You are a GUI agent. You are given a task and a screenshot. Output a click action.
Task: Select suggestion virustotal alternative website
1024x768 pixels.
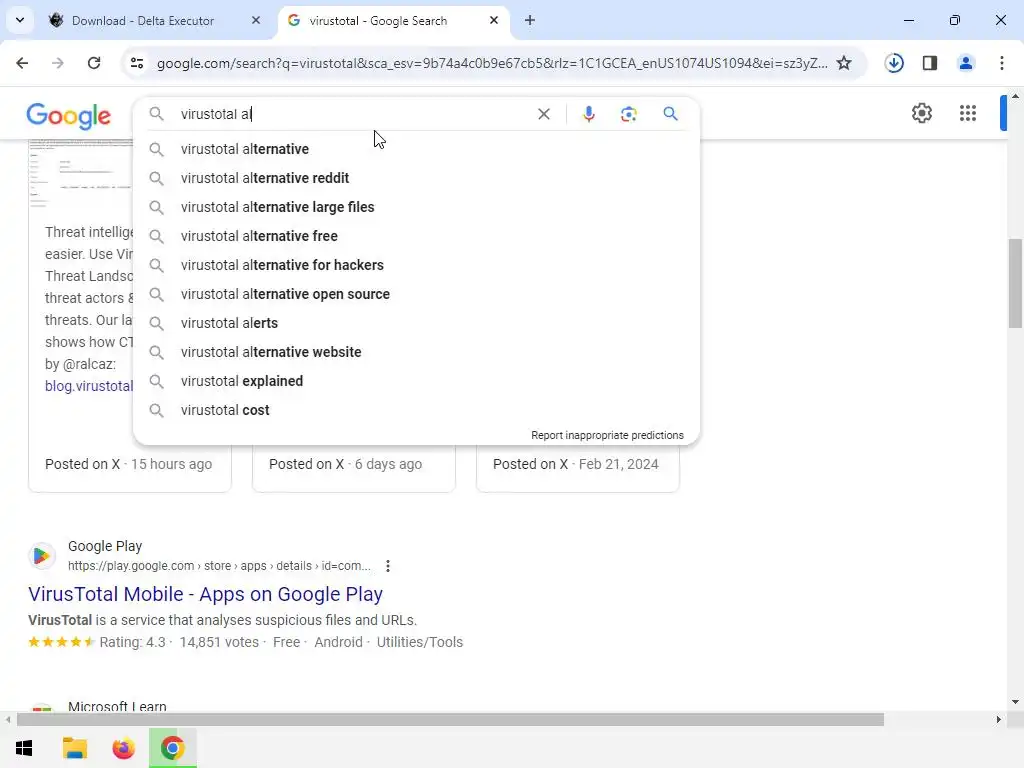pos(416,352)
